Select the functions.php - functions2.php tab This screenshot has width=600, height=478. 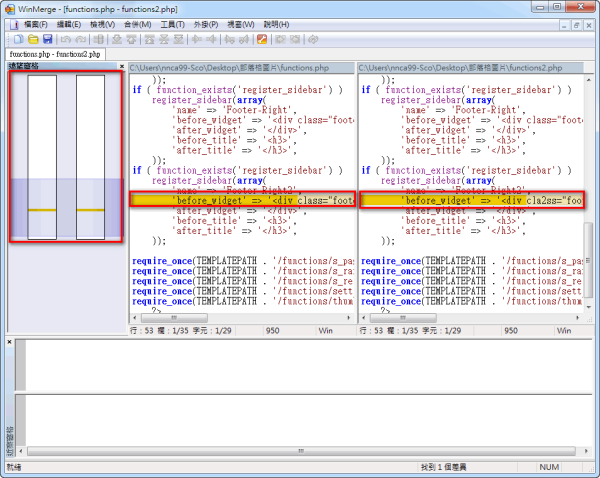click(x=52, y=53)
